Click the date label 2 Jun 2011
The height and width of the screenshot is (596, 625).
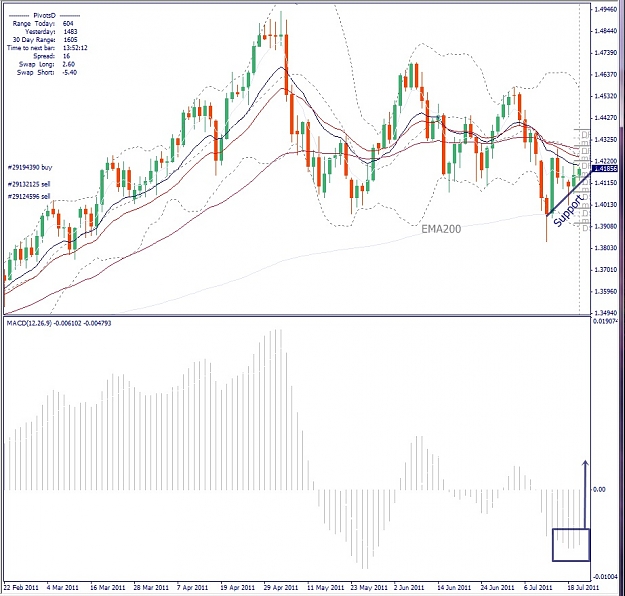tap(409, 588)
